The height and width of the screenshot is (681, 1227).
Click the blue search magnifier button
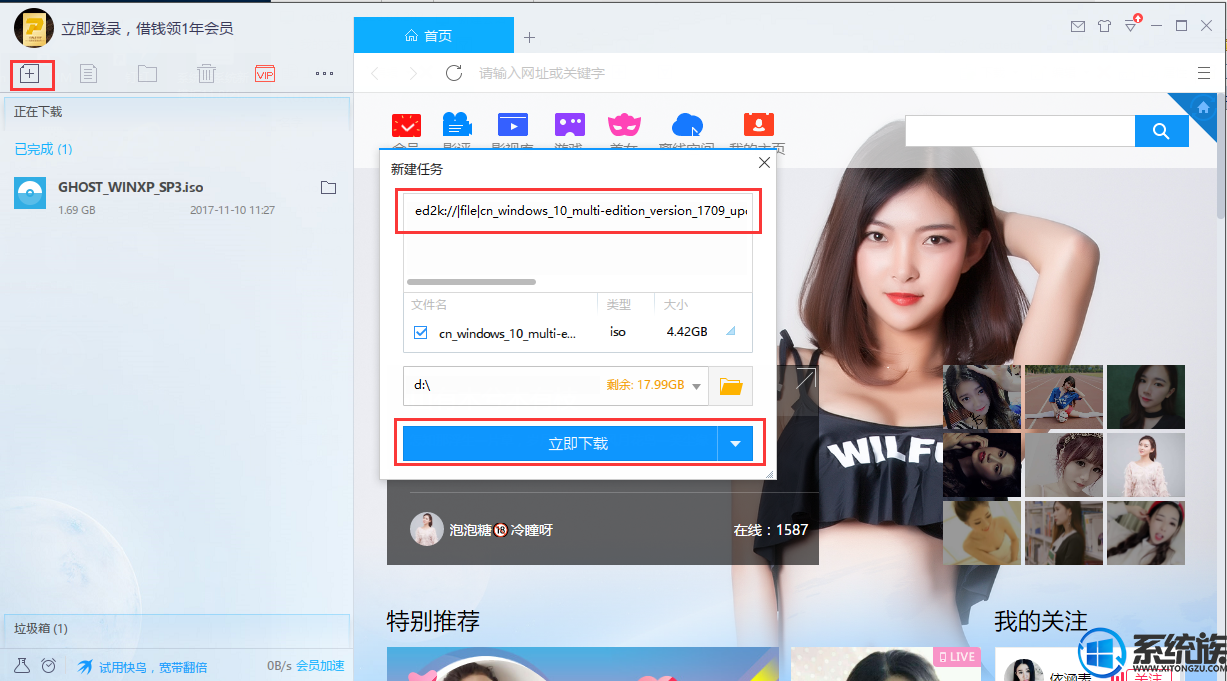(1162, 131)
